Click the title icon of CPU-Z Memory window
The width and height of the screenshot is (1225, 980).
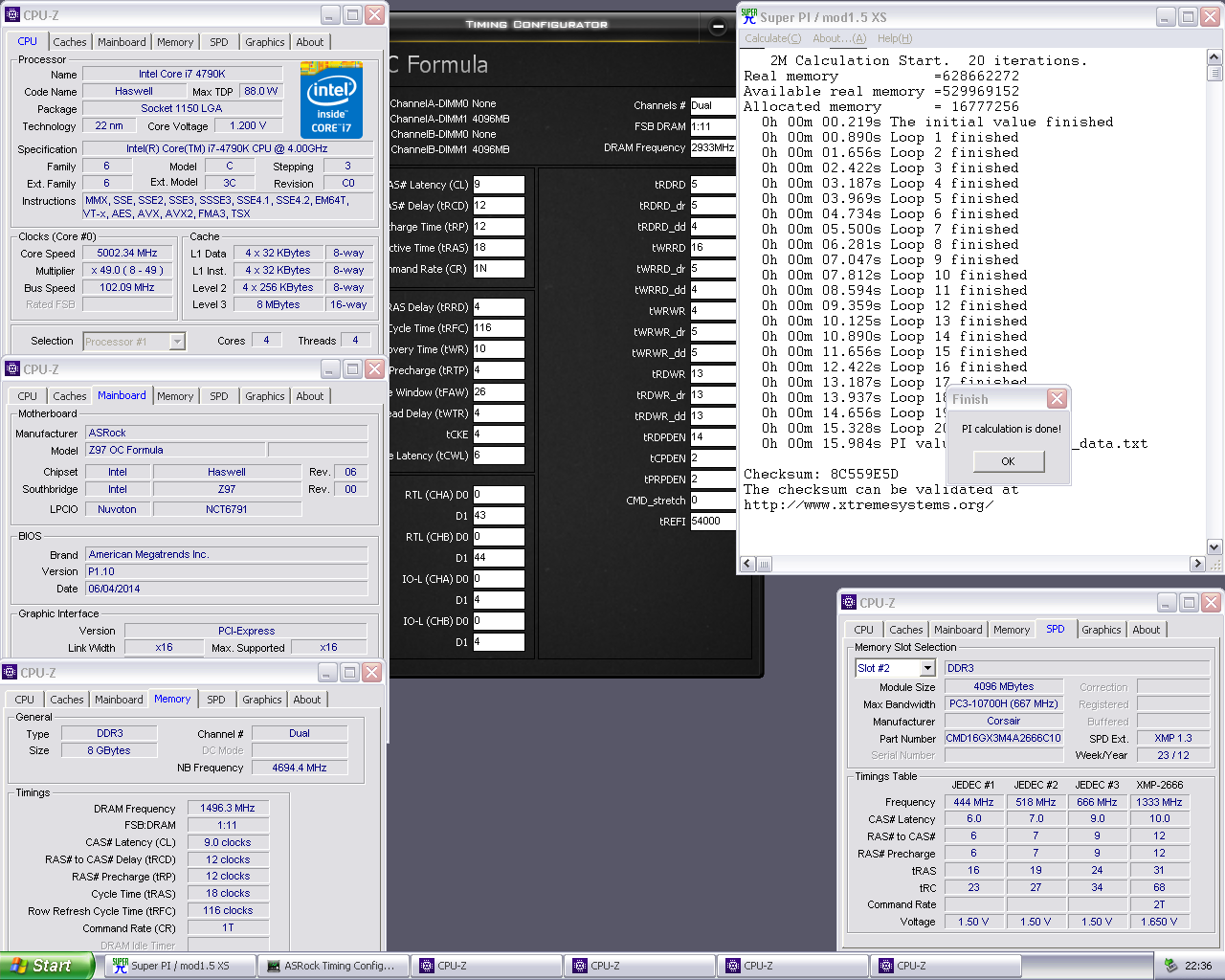[11, 673]
